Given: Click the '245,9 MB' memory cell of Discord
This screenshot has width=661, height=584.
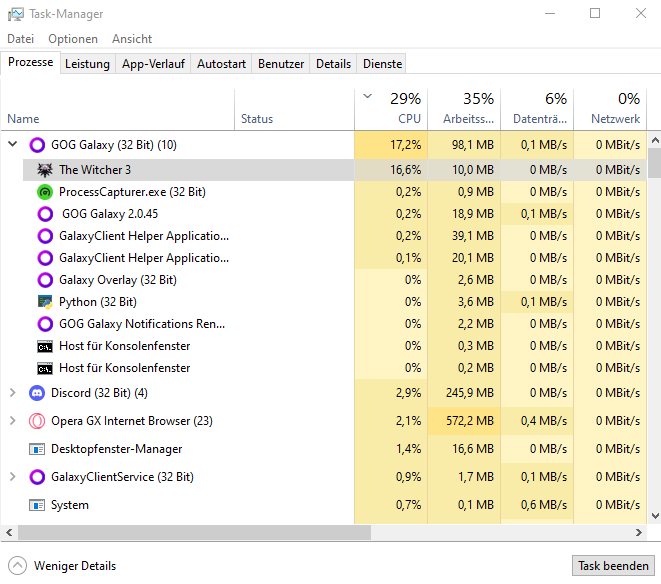Looking at the screenshot, I should 464,393.
